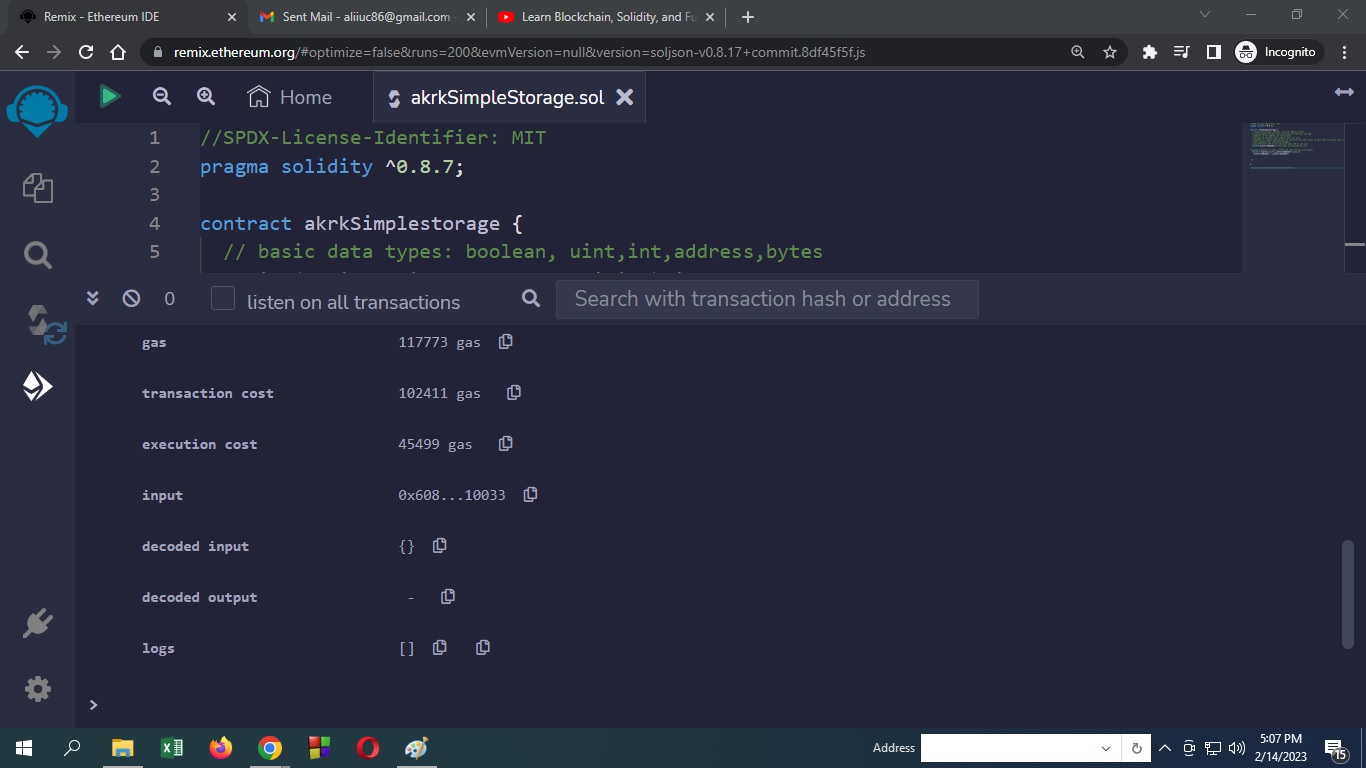This screenshot has height=768, width=1366.
Task: Clear the terminal console
Action: tap(131, 298)
